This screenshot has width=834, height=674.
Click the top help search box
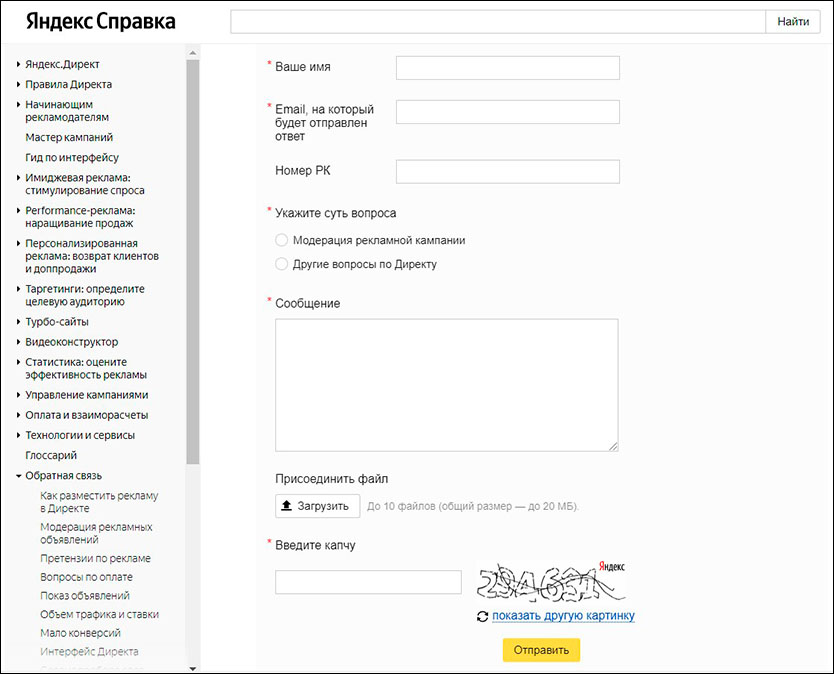[498, 22]
